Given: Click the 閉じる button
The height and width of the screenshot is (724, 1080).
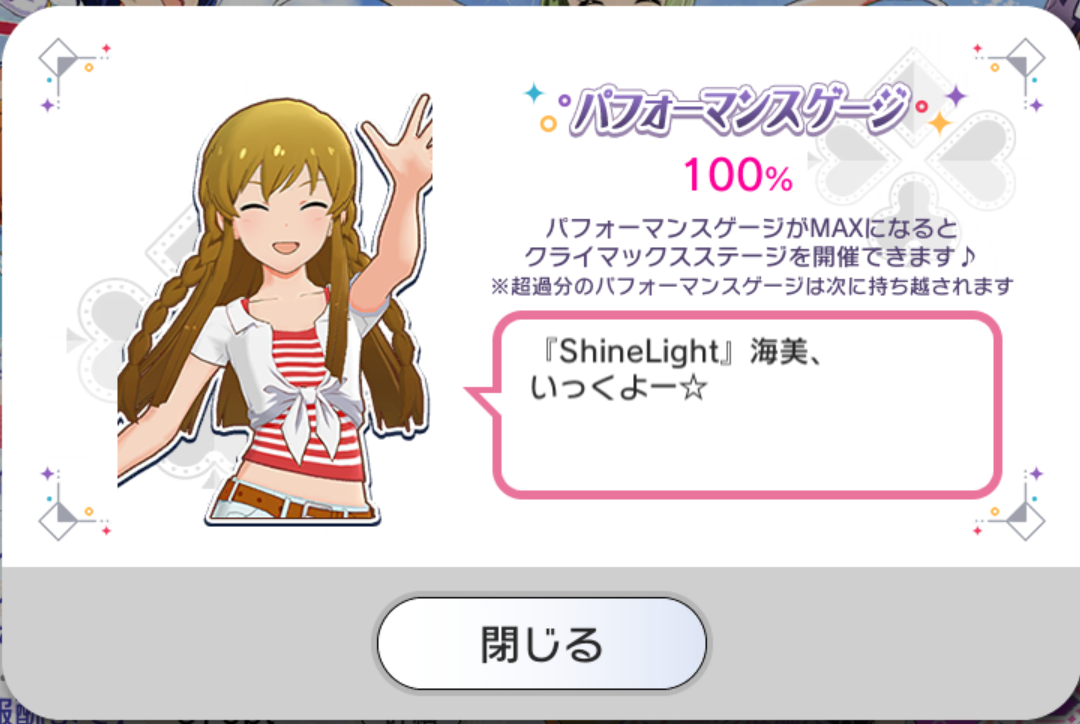Looking at the screenshot, I should coord(542,643).
